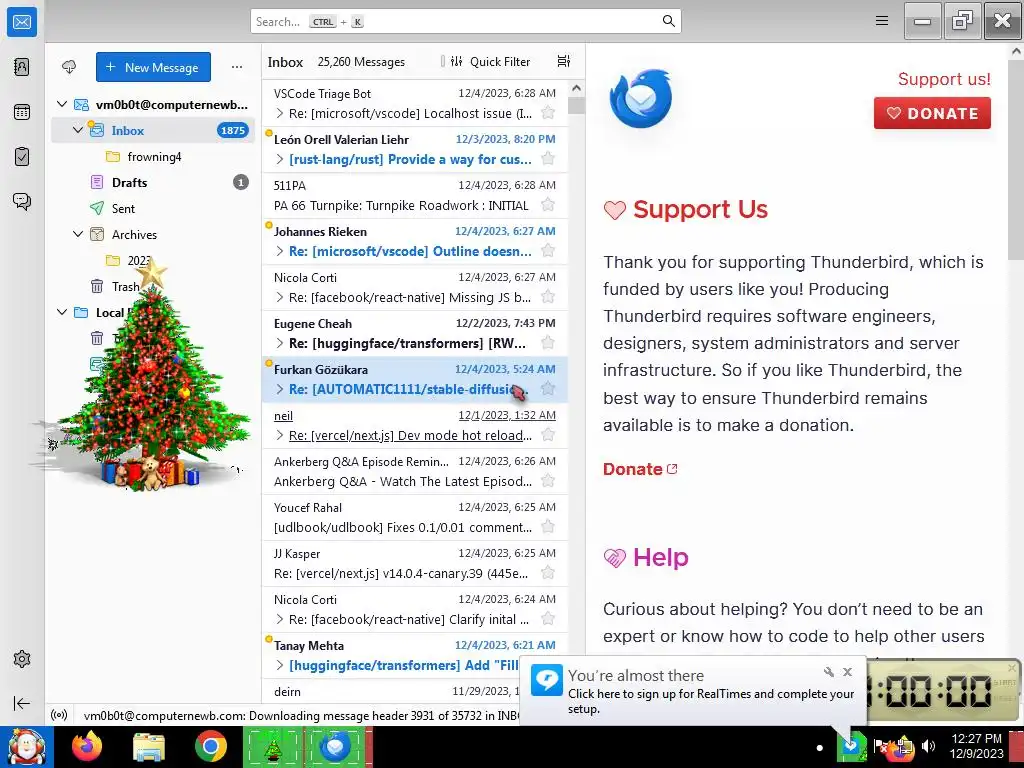Viewport: 1024px width, 768px height.
Task: Click the New Message button
Action: [x=153, y=67]
